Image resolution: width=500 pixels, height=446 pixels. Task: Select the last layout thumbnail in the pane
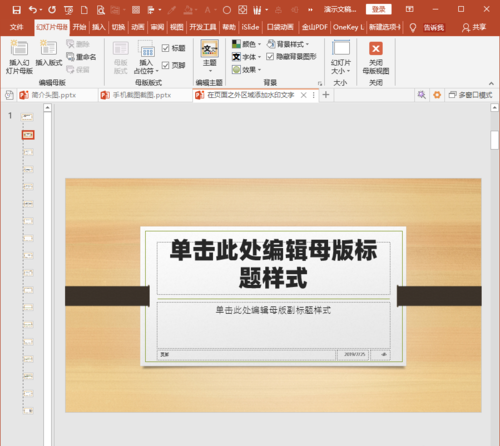pos(28,411)
